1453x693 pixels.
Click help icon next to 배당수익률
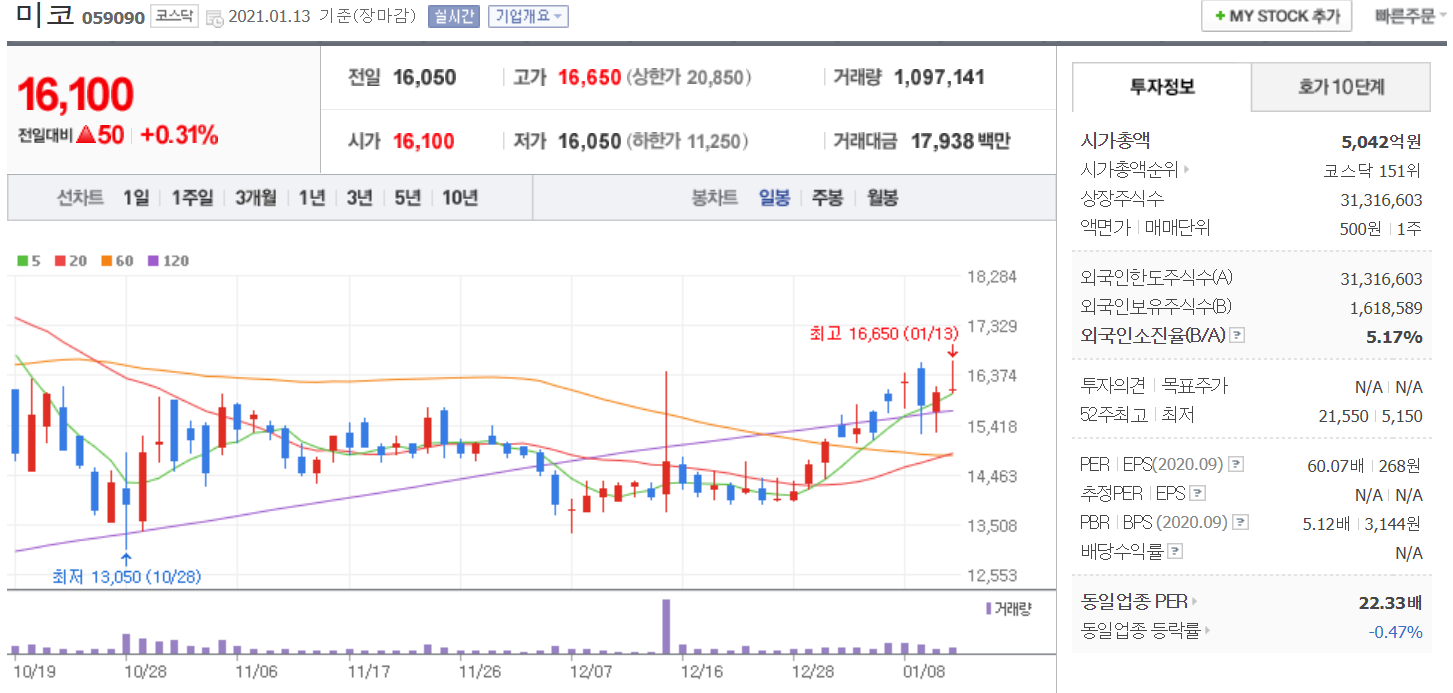(1175, 552)
